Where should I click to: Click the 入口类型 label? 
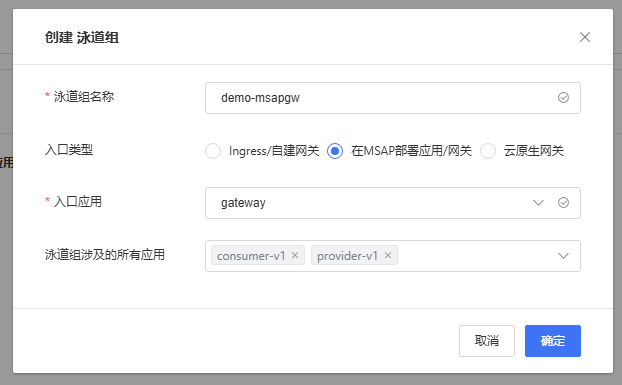[69, 150]
